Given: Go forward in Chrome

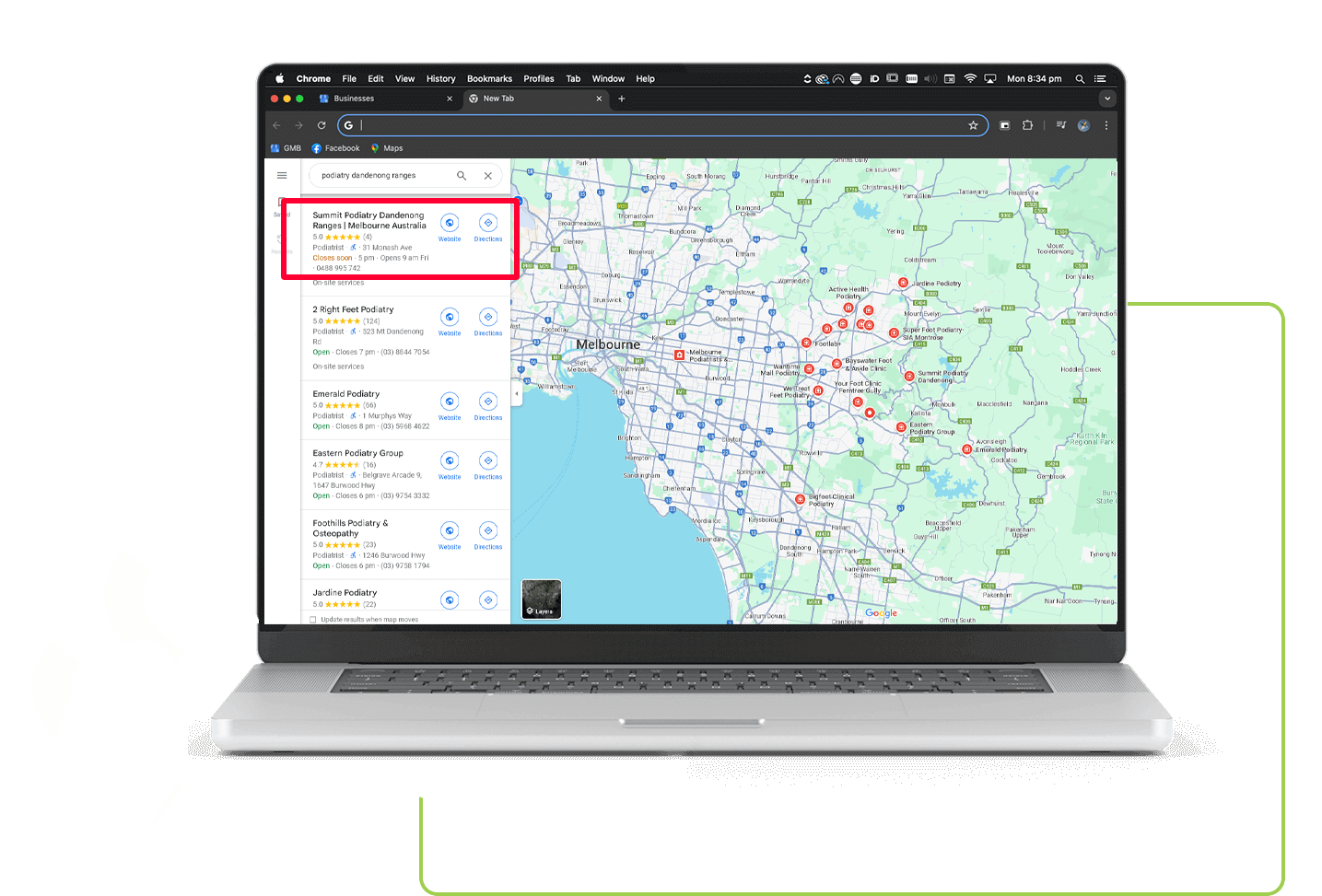Looking at the screenshot, I should (x=298, y=125).
